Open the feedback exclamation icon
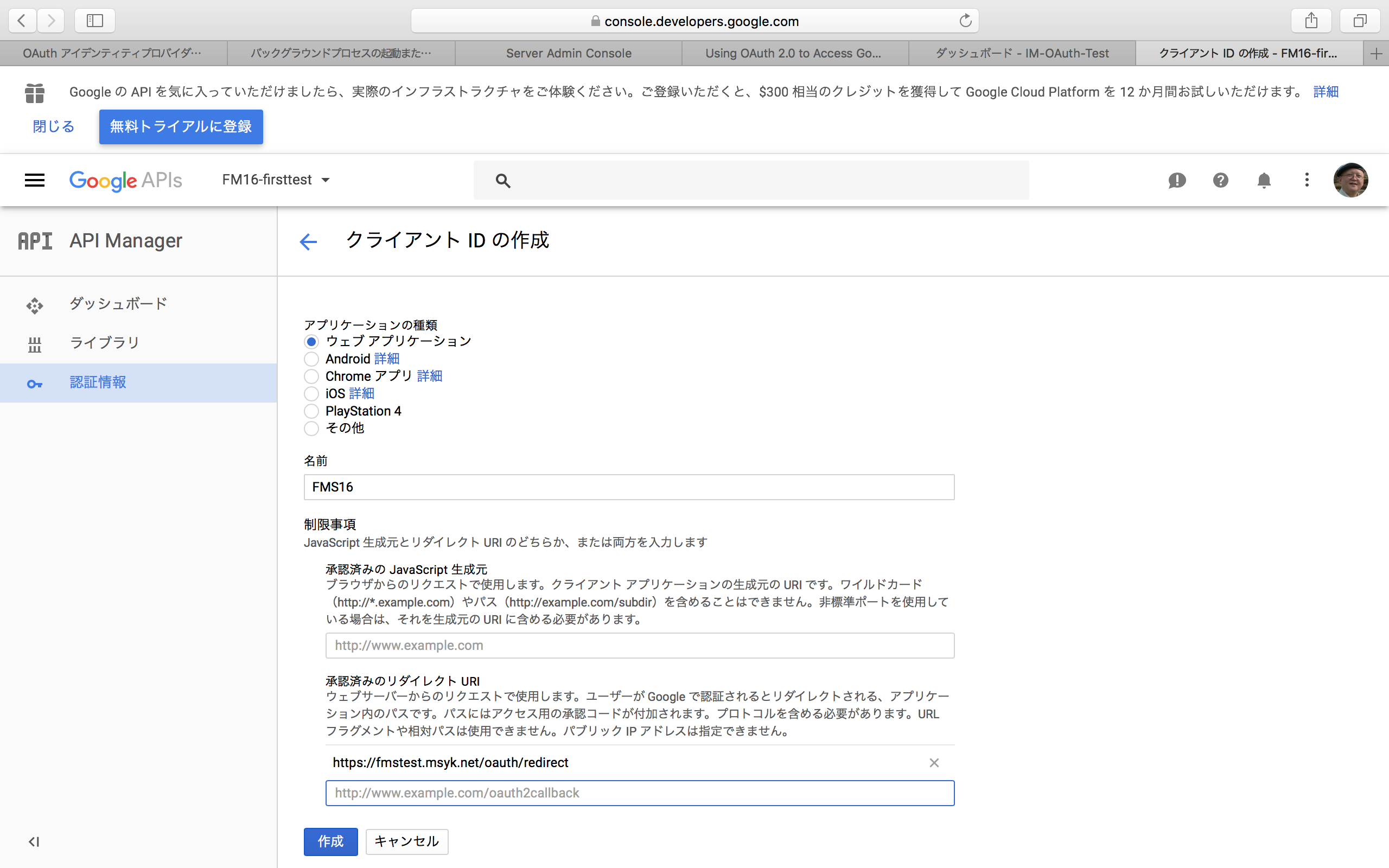The width and height of the screenshot is (1389, 868). (x=1177, y=180)
